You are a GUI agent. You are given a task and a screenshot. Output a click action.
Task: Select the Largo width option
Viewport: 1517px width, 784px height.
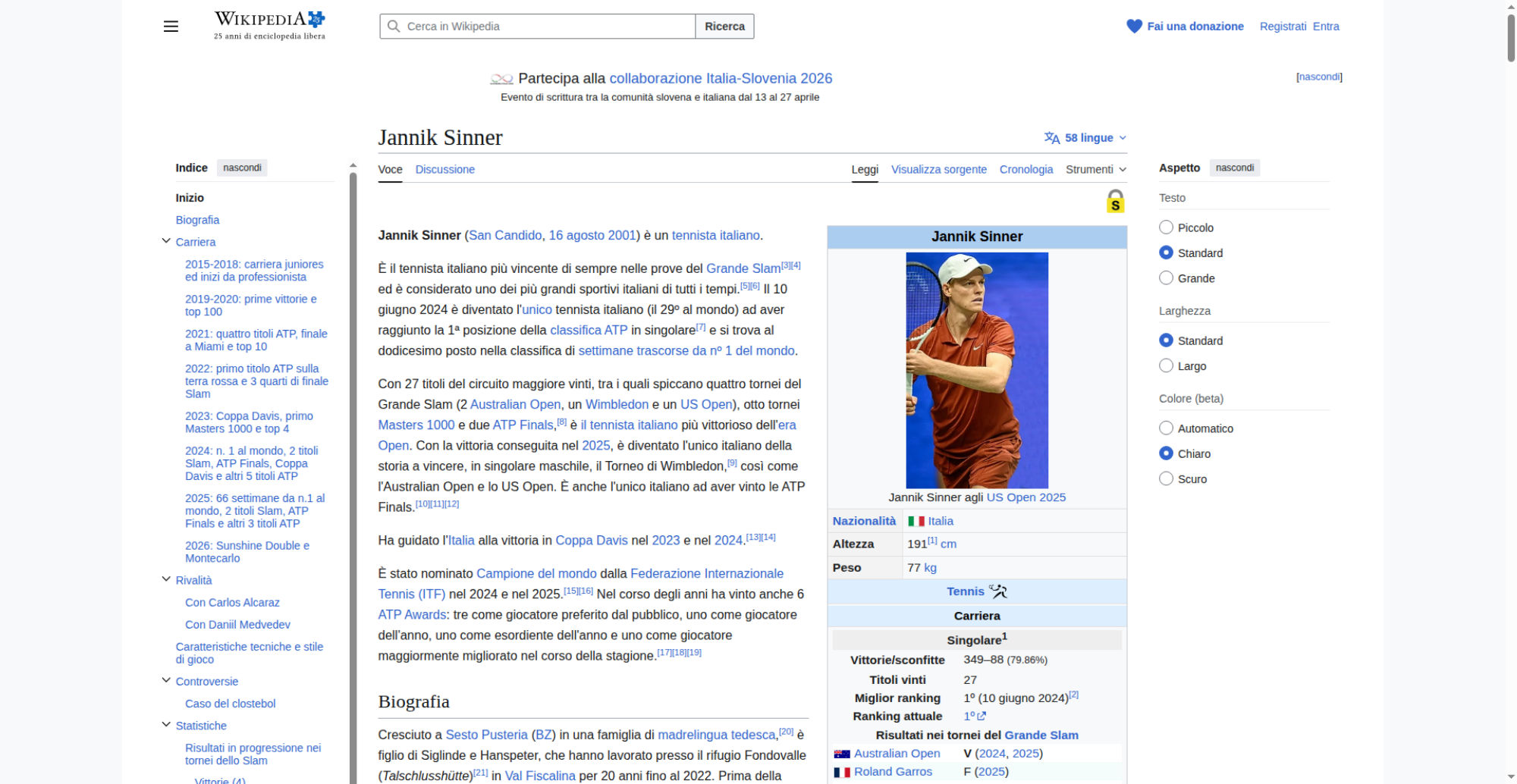tap(1166, 366)
